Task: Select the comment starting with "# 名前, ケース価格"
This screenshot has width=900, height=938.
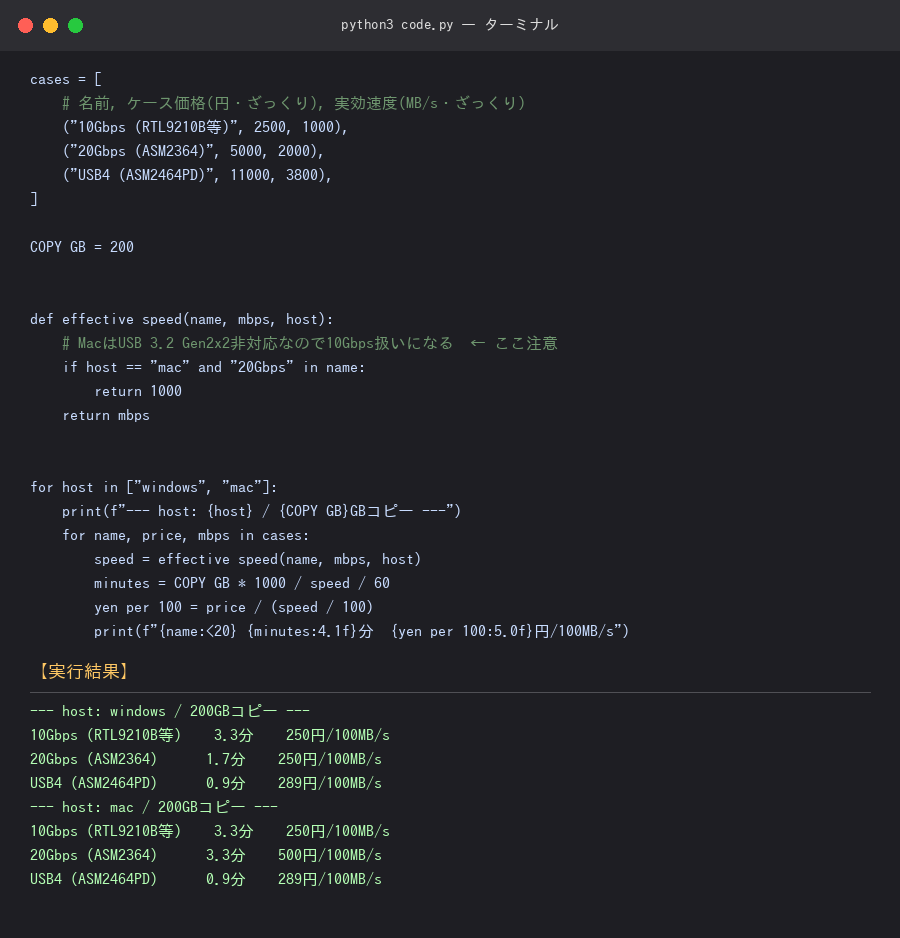Action: pos(294,103)
